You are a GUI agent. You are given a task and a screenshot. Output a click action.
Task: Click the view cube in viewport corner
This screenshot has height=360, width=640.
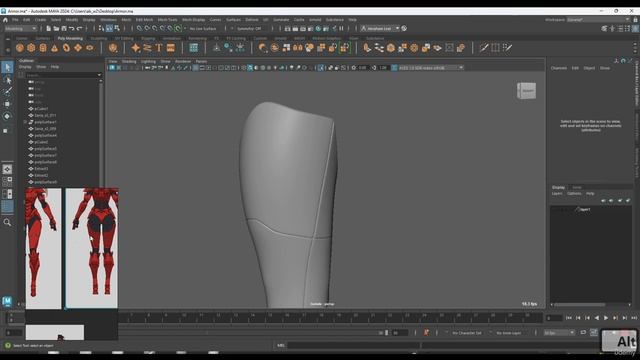(x=526, y=91)
